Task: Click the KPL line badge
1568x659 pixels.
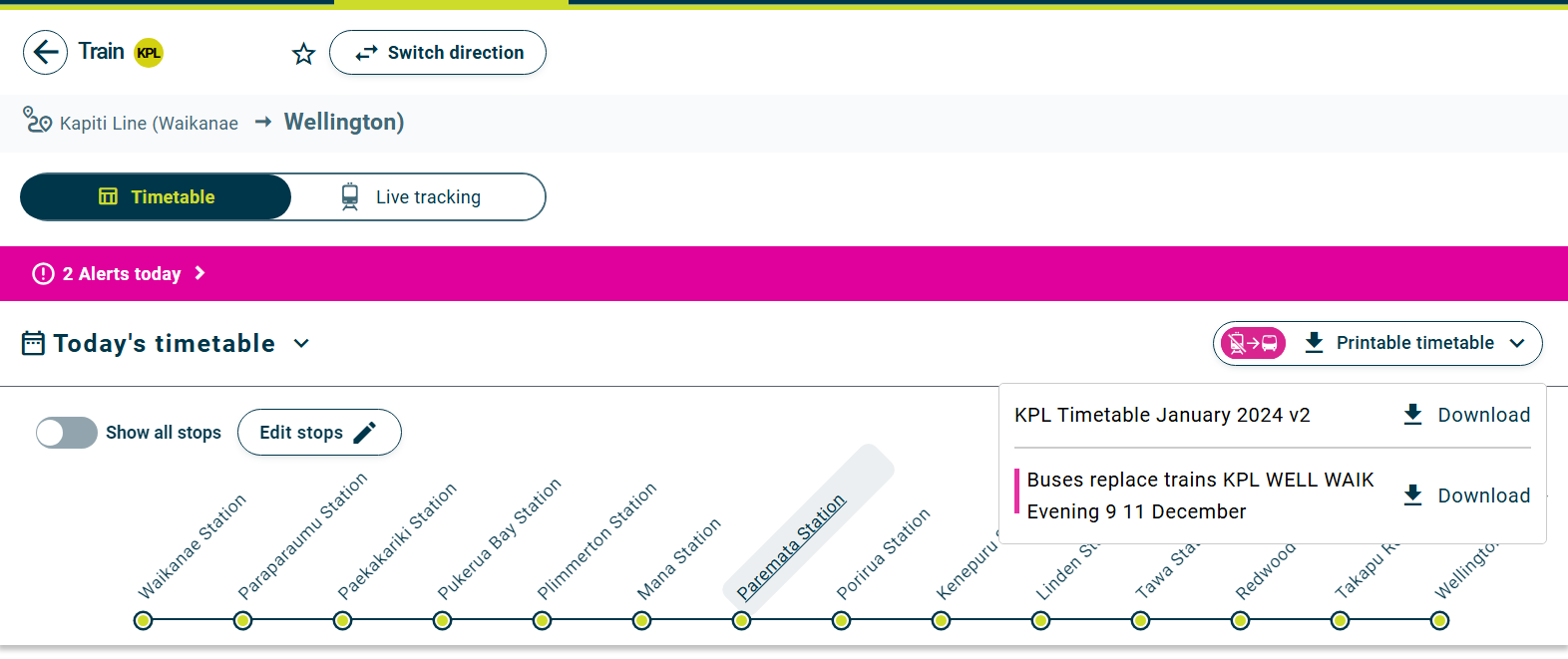Action: coord(149,53)
